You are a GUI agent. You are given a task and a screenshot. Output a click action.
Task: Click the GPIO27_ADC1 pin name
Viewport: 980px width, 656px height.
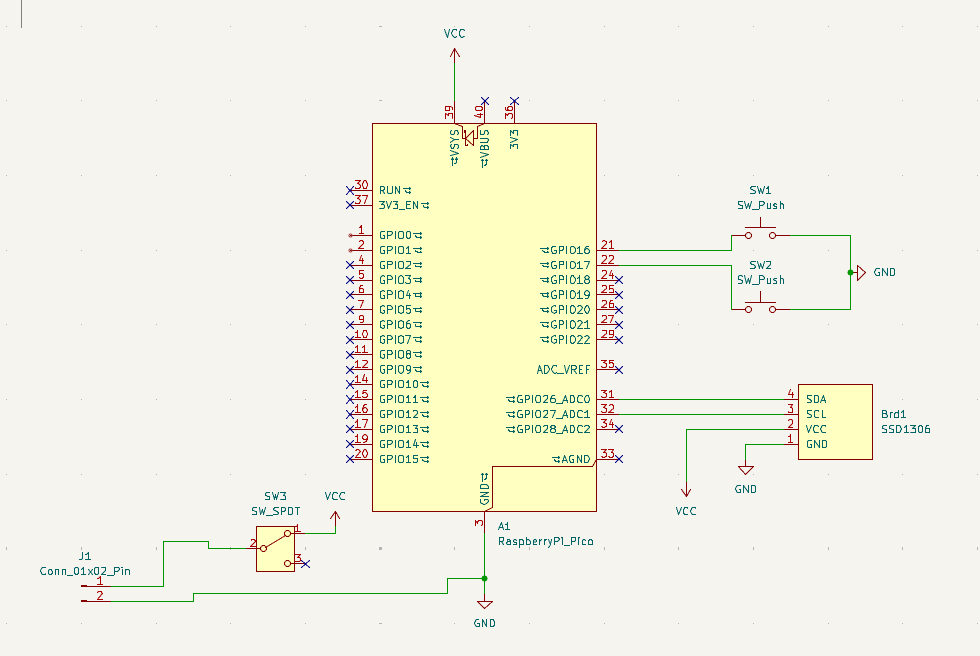pos(549,414)
